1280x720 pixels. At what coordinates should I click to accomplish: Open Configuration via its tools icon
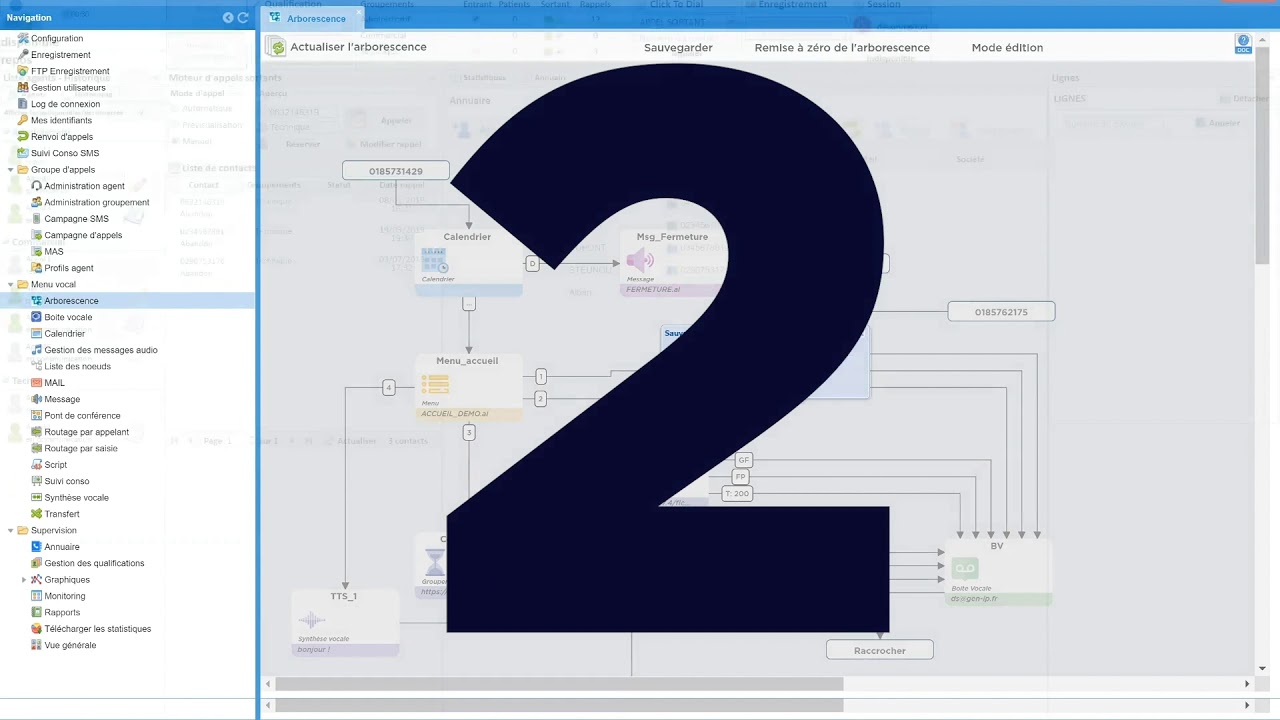tap(23, 38)
